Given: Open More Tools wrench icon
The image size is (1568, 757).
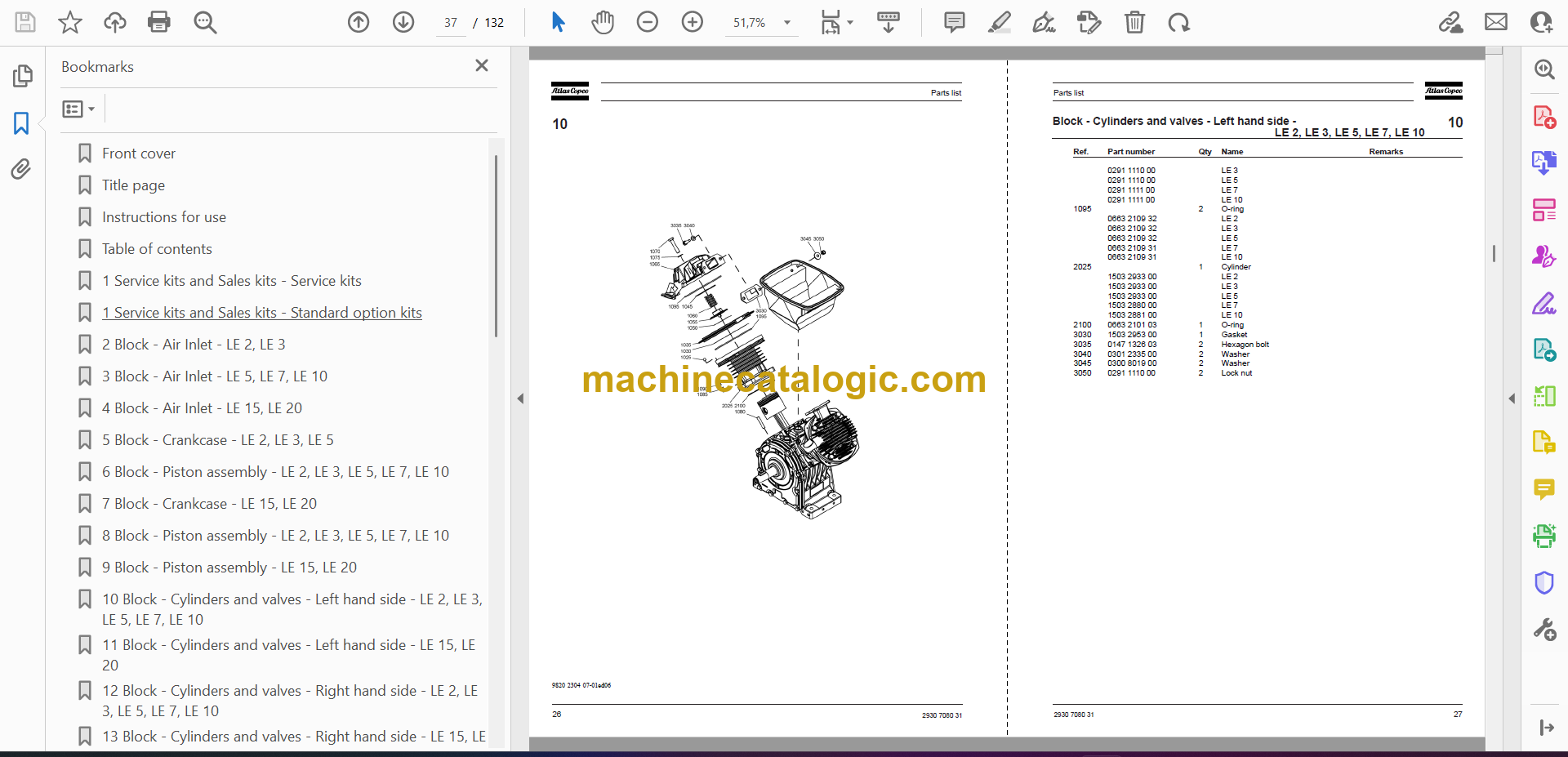Looking at the screenshot, I should coord(1543,630).
